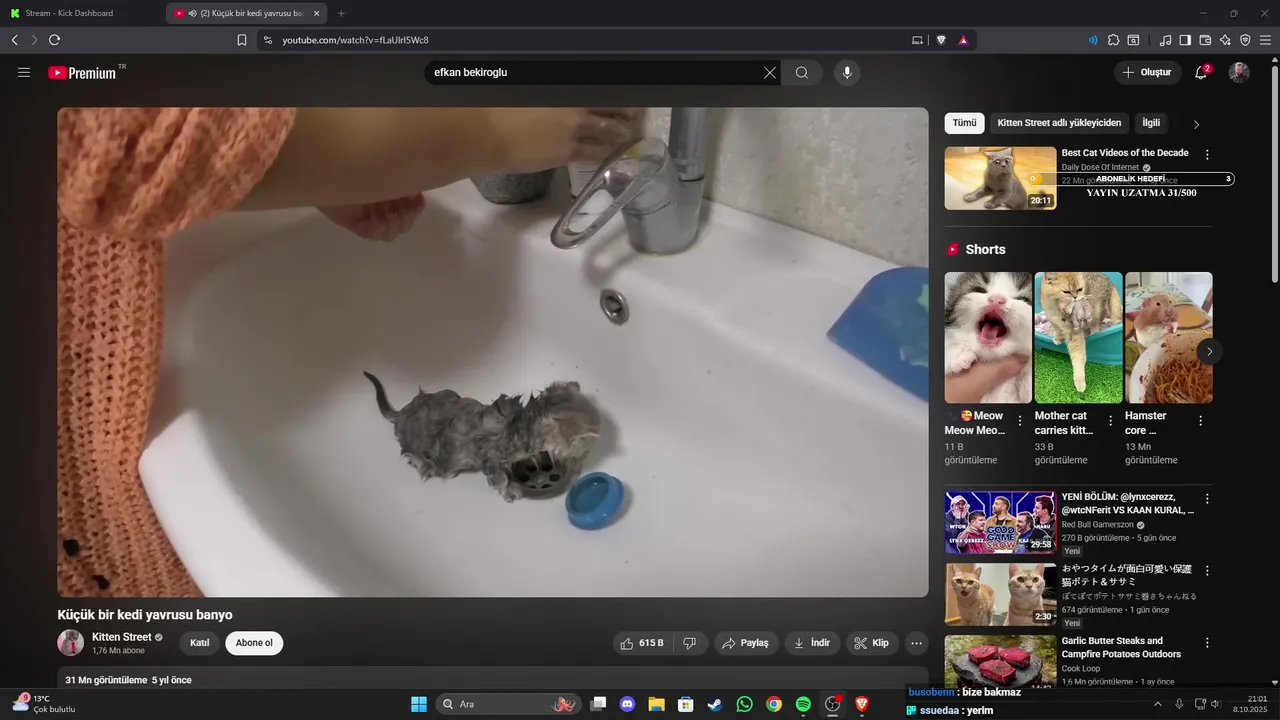Open WhatsApp from taskbar
Screen dimensions: 1280x720
click(744, 704)
